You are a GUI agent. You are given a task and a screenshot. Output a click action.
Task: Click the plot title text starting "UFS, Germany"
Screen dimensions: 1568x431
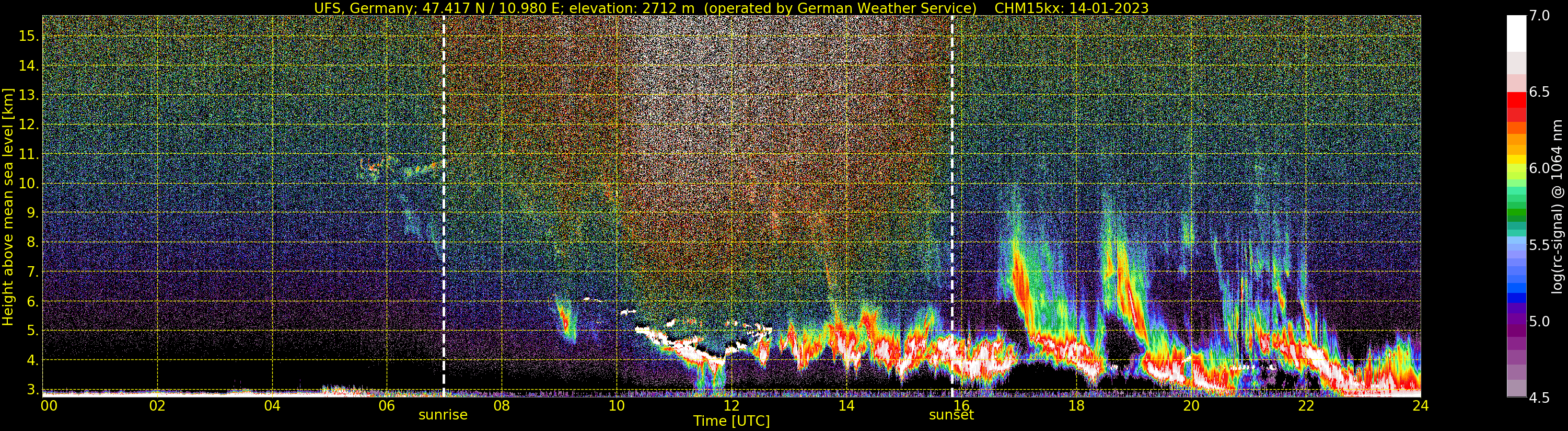click(x=645, y=8)
